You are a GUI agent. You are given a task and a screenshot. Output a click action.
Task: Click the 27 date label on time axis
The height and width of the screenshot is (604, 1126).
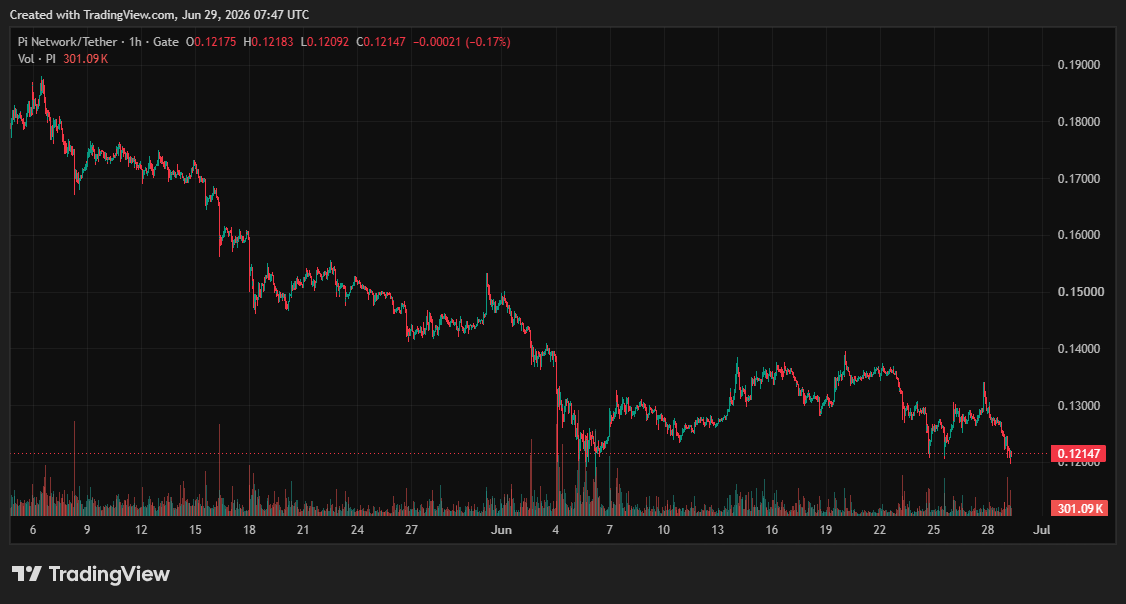click(411, 529)
